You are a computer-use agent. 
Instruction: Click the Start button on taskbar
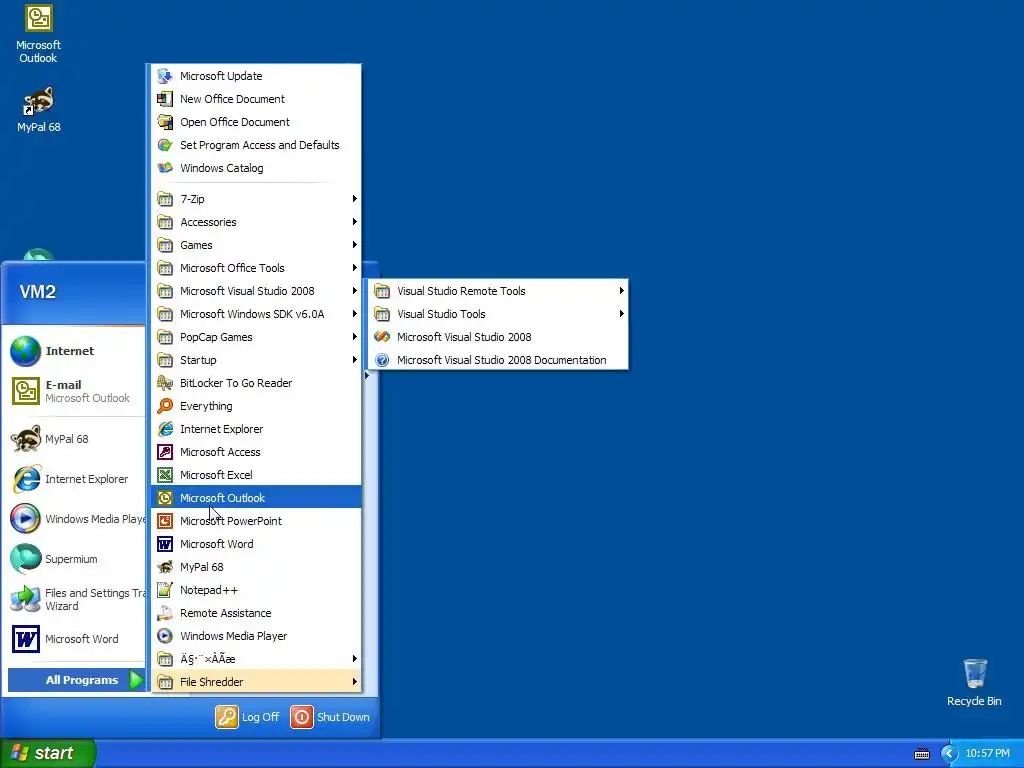(48, 753)
